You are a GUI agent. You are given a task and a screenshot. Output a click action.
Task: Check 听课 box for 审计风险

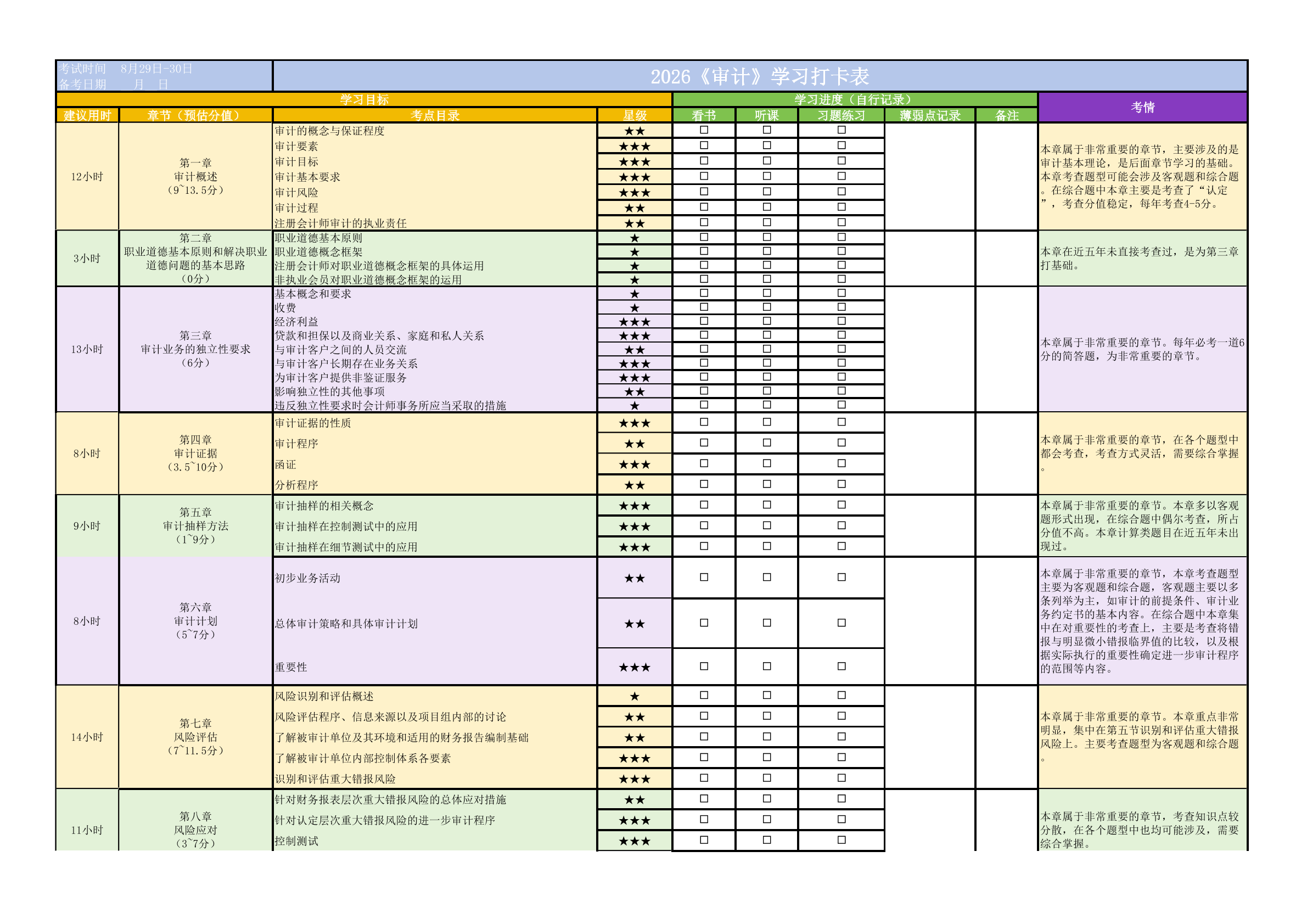coord(767,192)
